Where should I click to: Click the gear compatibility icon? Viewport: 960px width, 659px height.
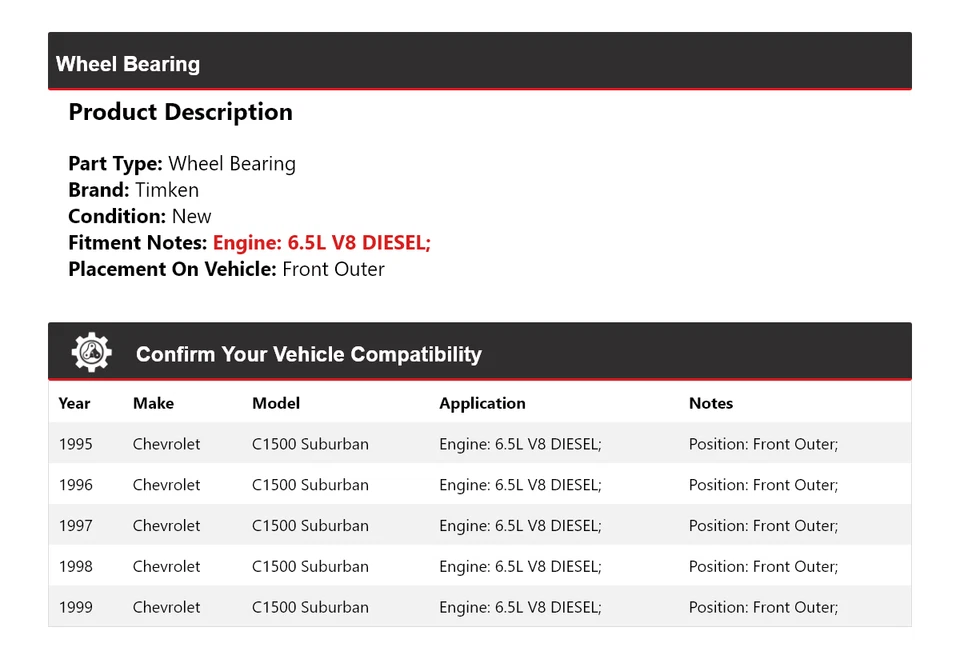point(91,353)
